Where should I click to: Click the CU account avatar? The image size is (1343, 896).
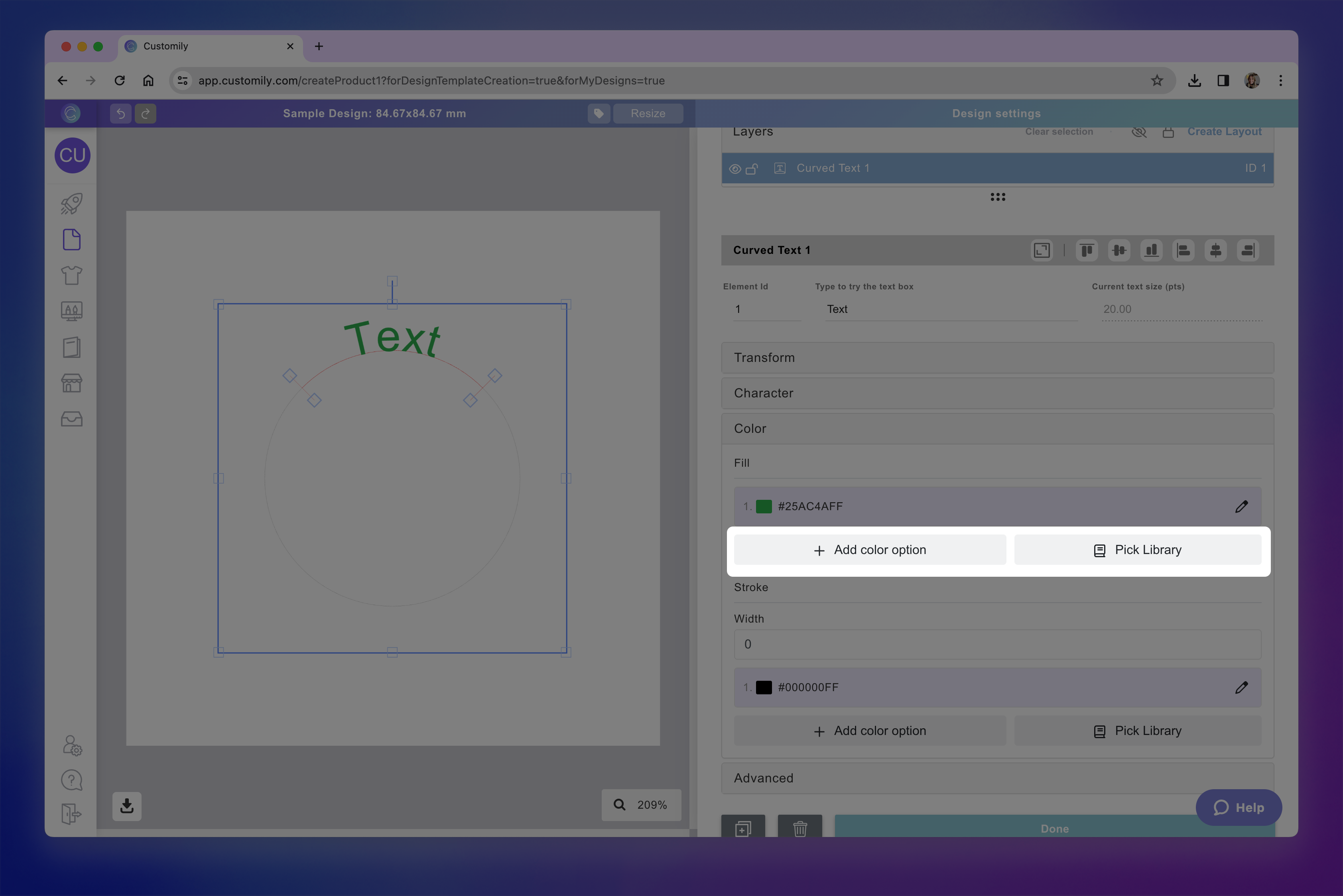click(x=72, y=155)
